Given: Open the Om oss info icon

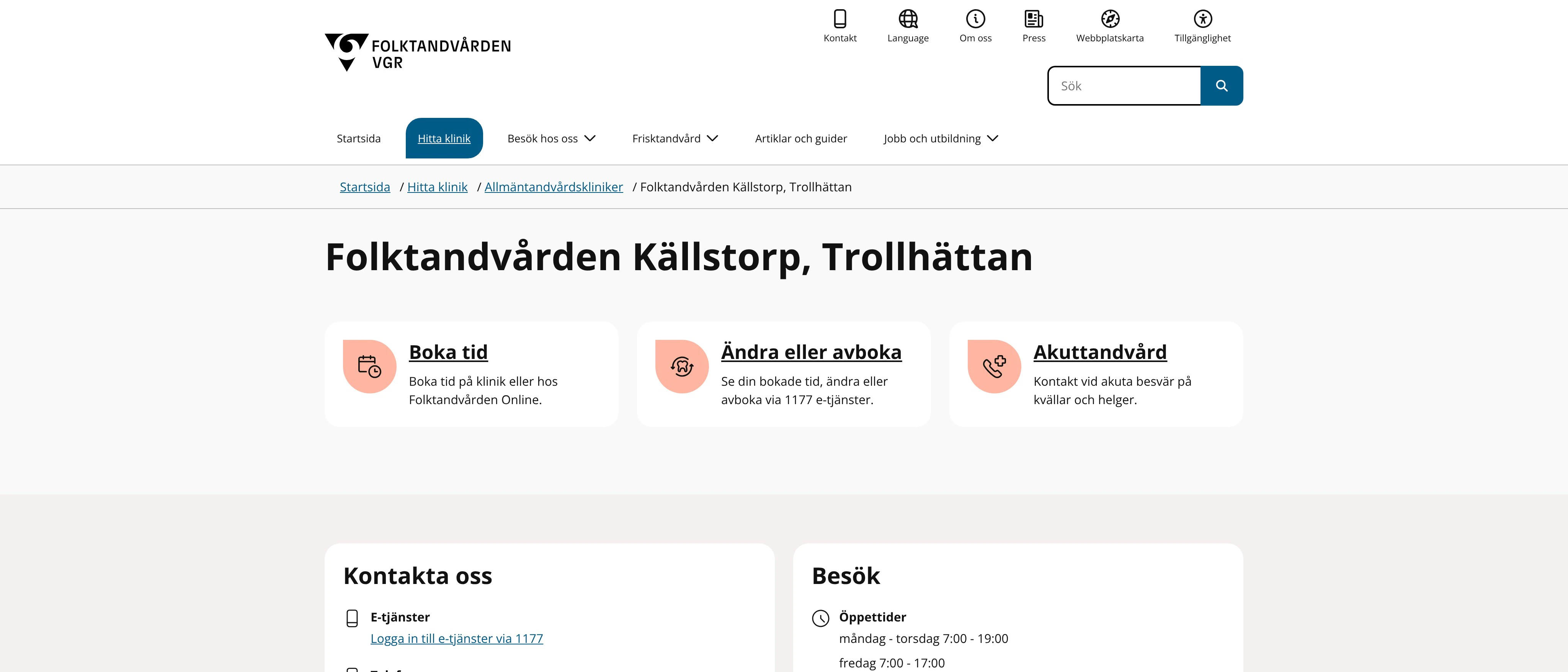Looking at the screenshot, I should pos(976,19).
